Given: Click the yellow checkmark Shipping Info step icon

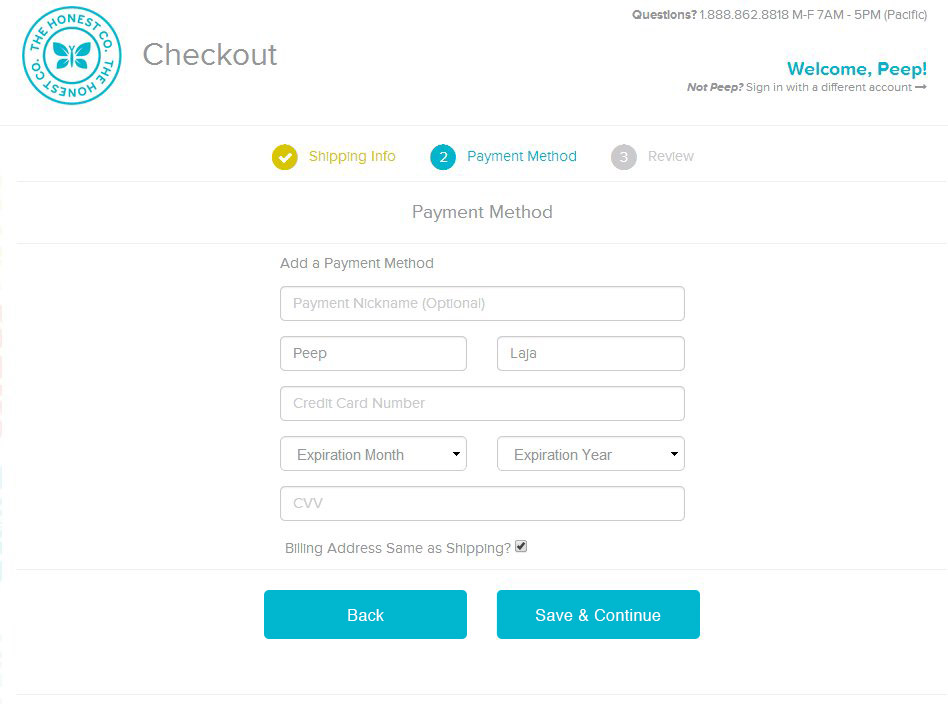Looking at the screenshot, I should click(285, 157).
